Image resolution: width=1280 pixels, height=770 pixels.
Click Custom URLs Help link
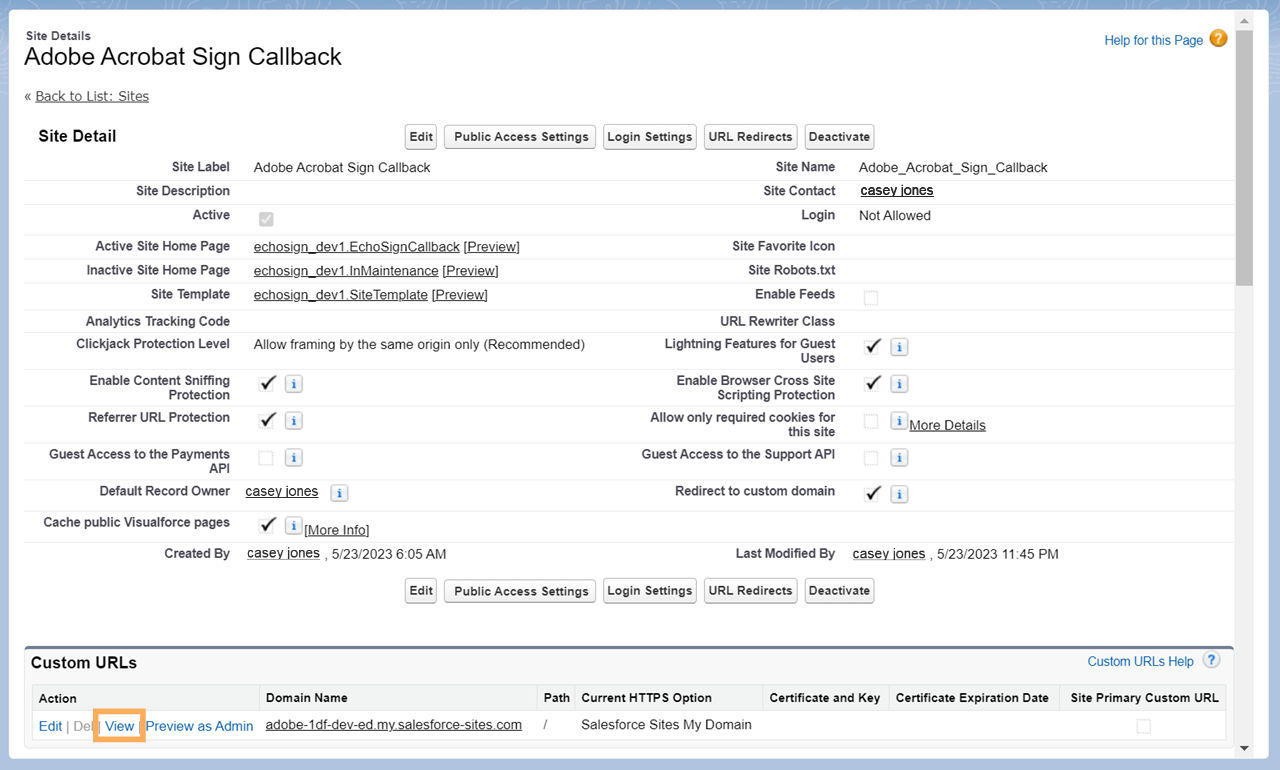click(x=1140, y=661)
